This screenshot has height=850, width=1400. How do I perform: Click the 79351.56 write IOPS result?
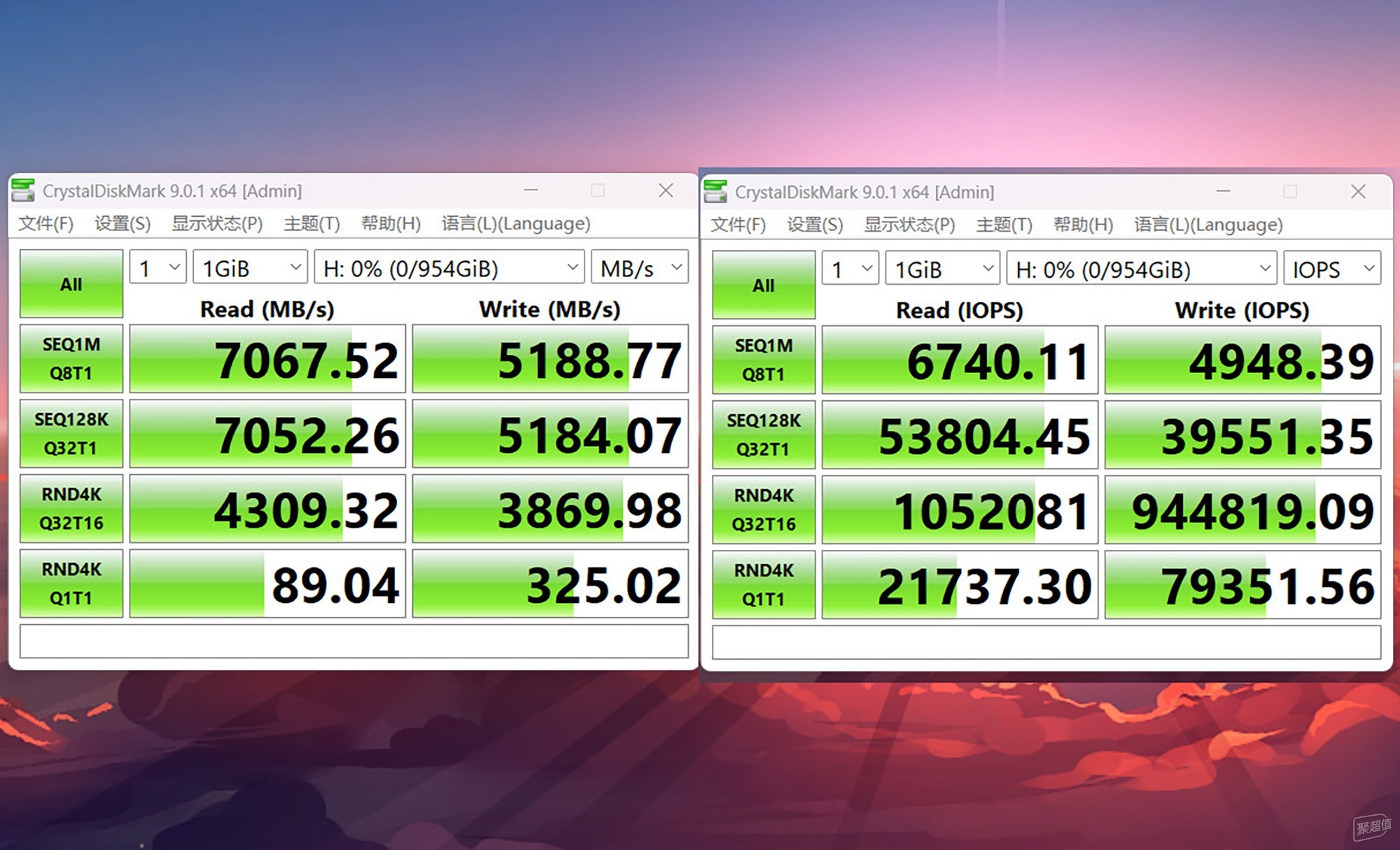click(x=1242, y=585)
